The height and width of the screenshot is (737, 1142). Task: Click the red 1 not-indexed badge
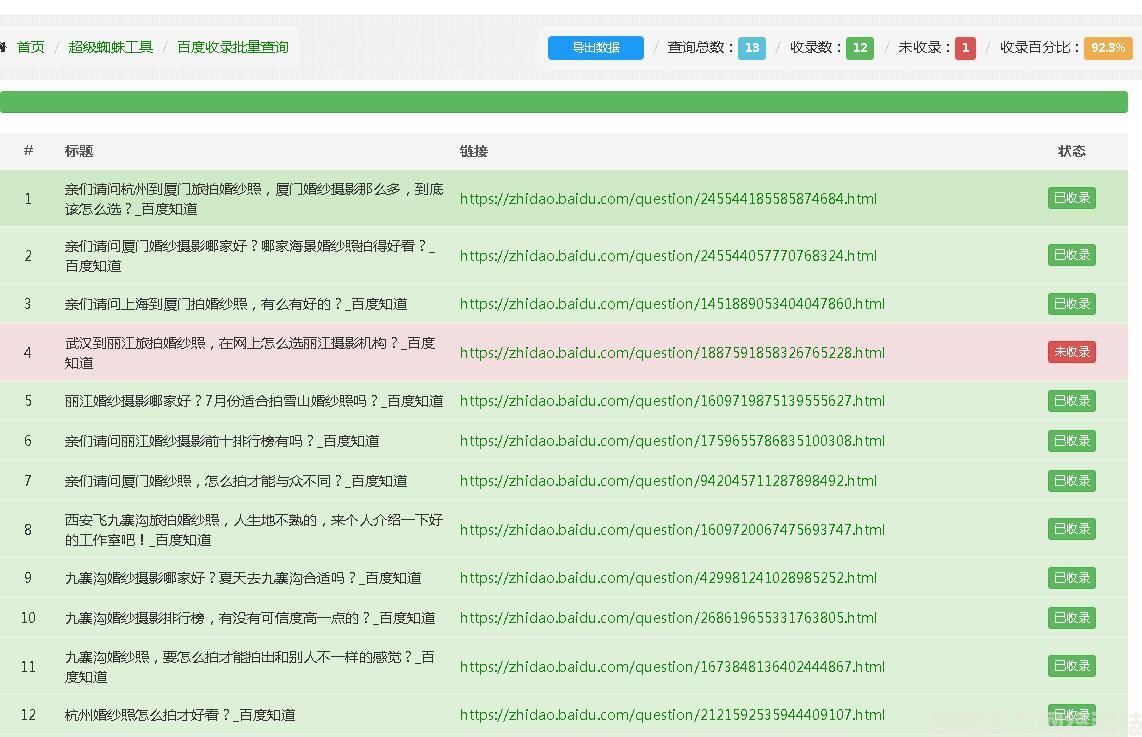(x=964, y=47)
